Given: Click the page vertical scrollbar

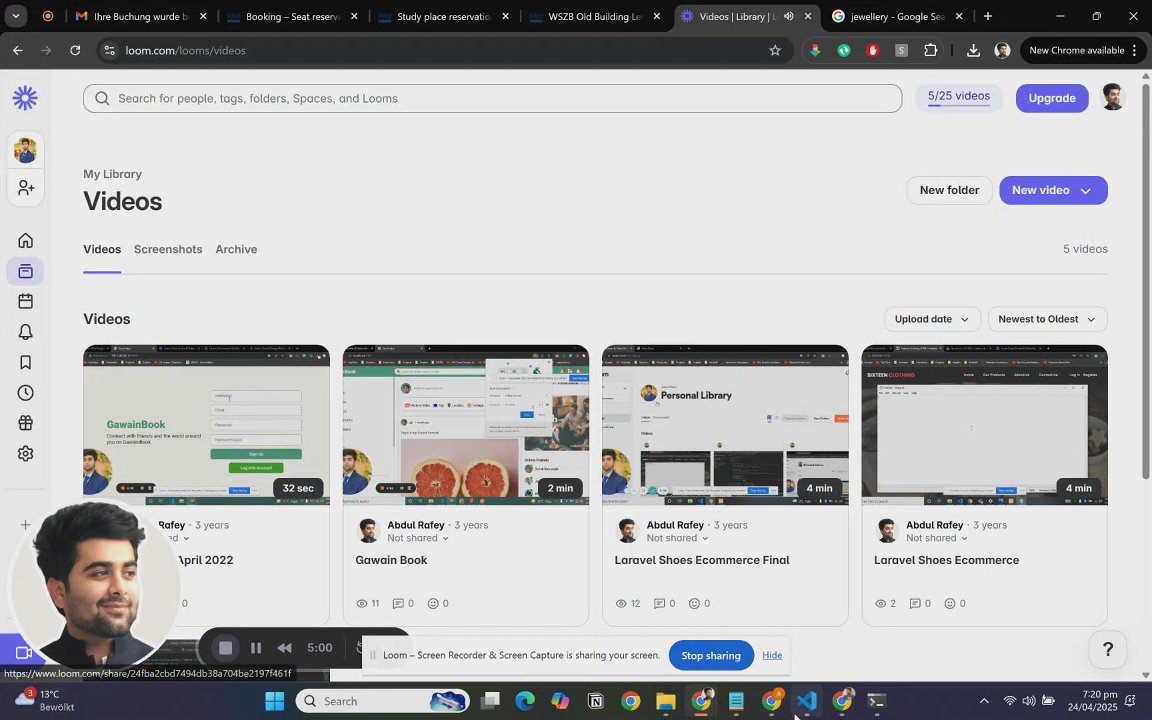Looking at the screenshot, I should [x=1146, y=279].
